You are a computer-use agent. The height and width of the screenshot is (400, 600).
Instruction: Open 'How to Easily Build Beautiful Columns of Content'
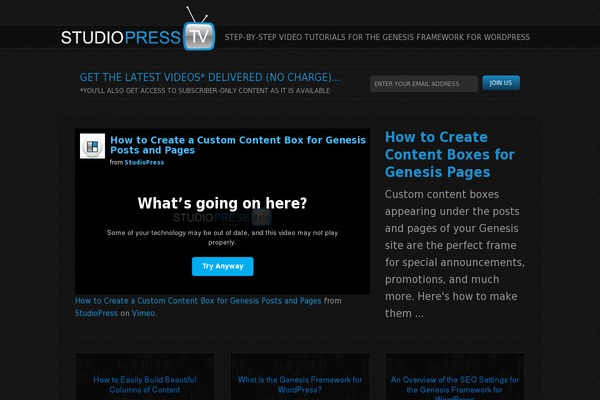point(145,385)
